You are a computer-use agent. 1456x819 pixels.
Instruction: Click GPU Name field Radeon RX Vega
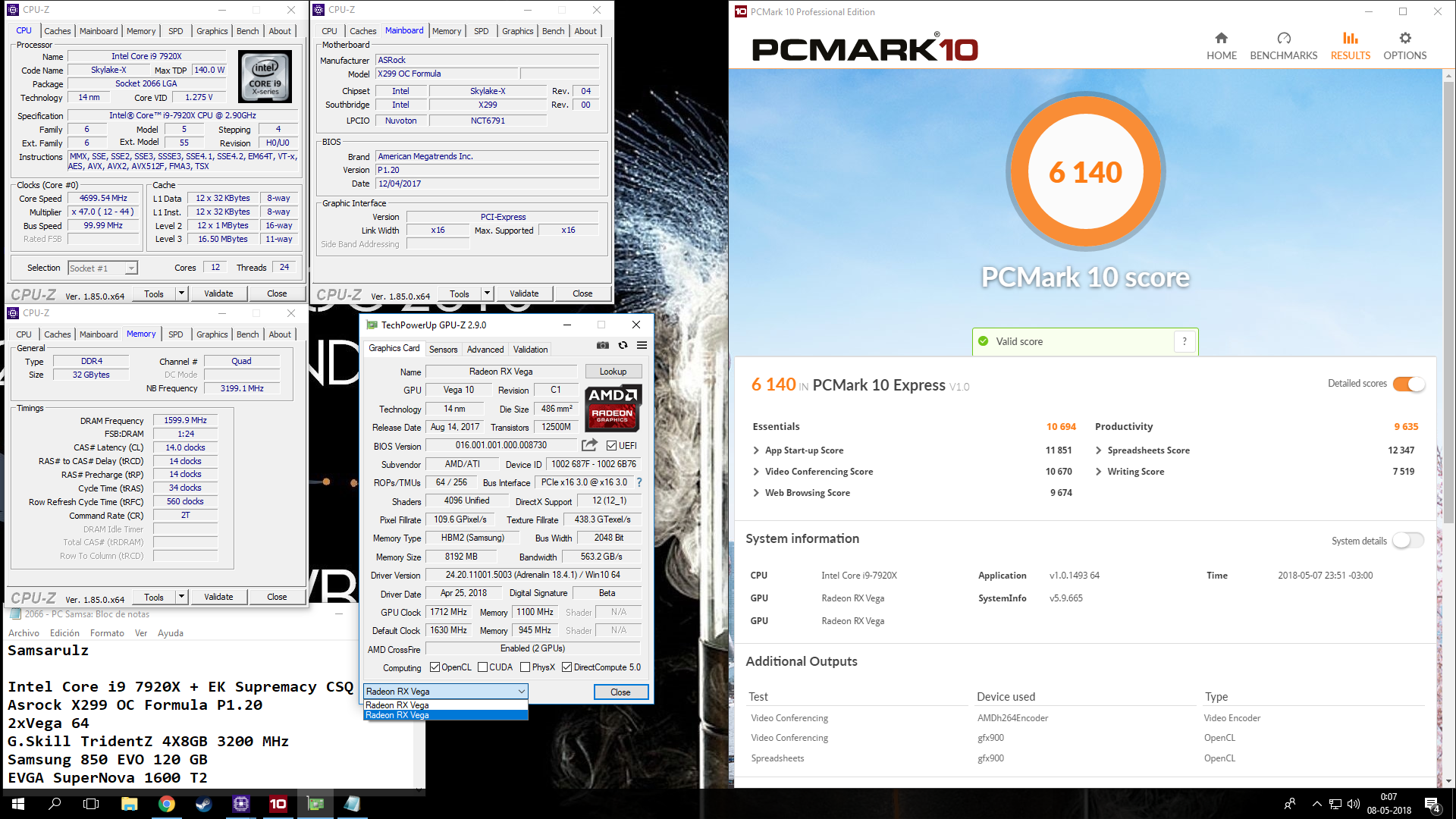[x=500, y=372]
